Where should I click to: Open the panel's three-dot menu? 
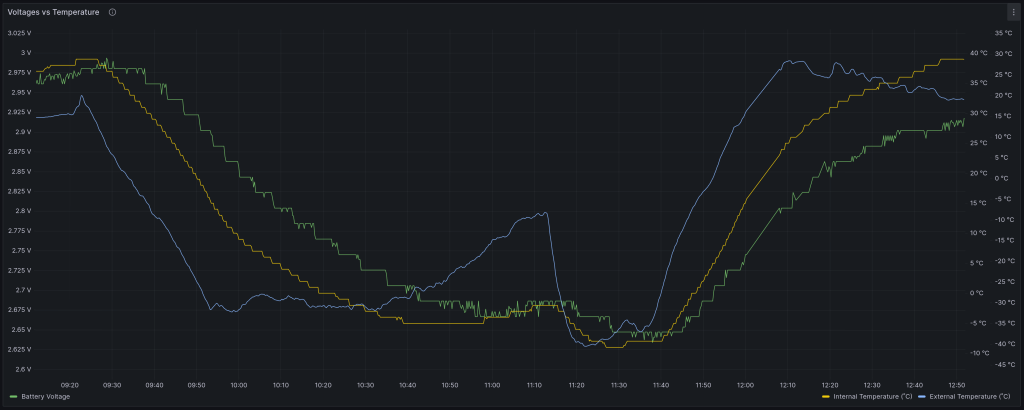[1013, 12]
